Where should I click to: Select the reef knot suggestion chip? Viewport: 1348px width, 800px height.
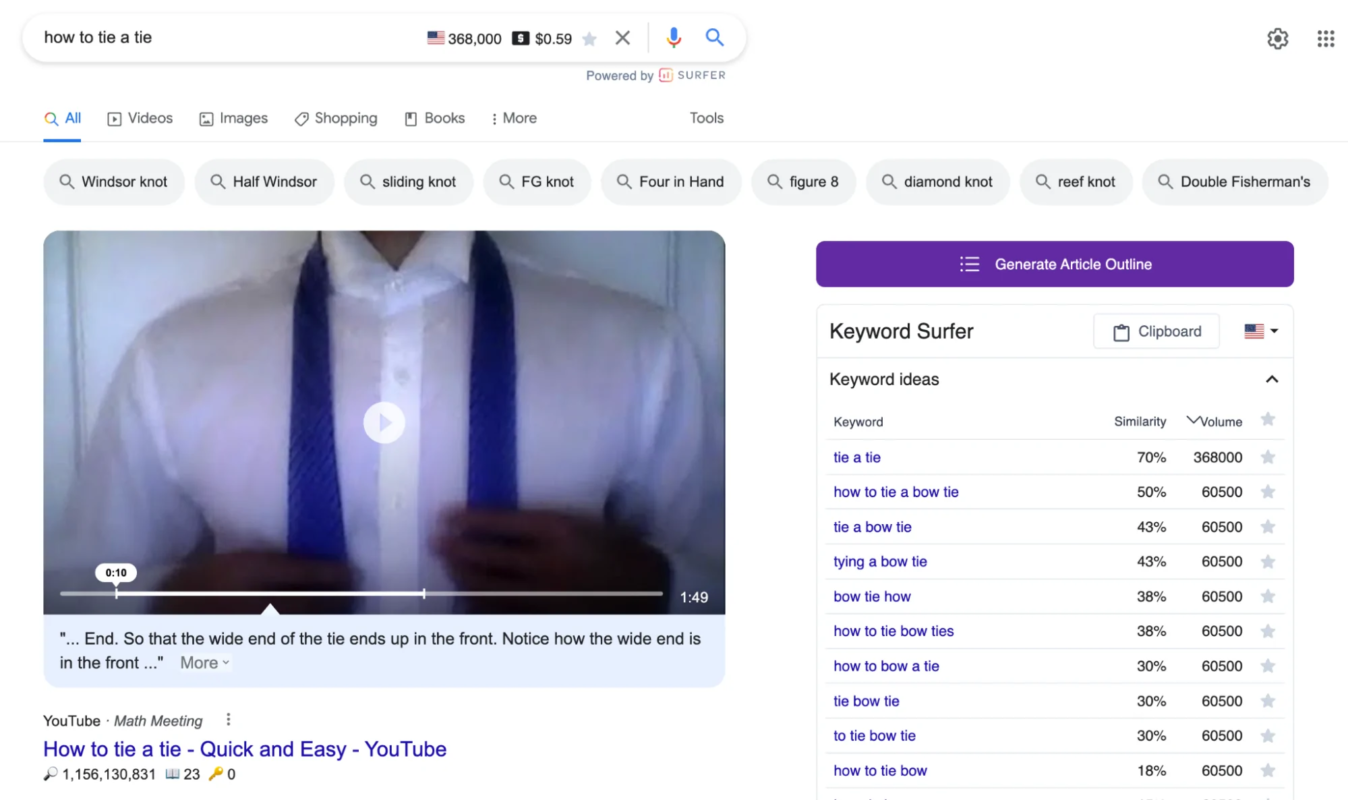point(1076,182)
